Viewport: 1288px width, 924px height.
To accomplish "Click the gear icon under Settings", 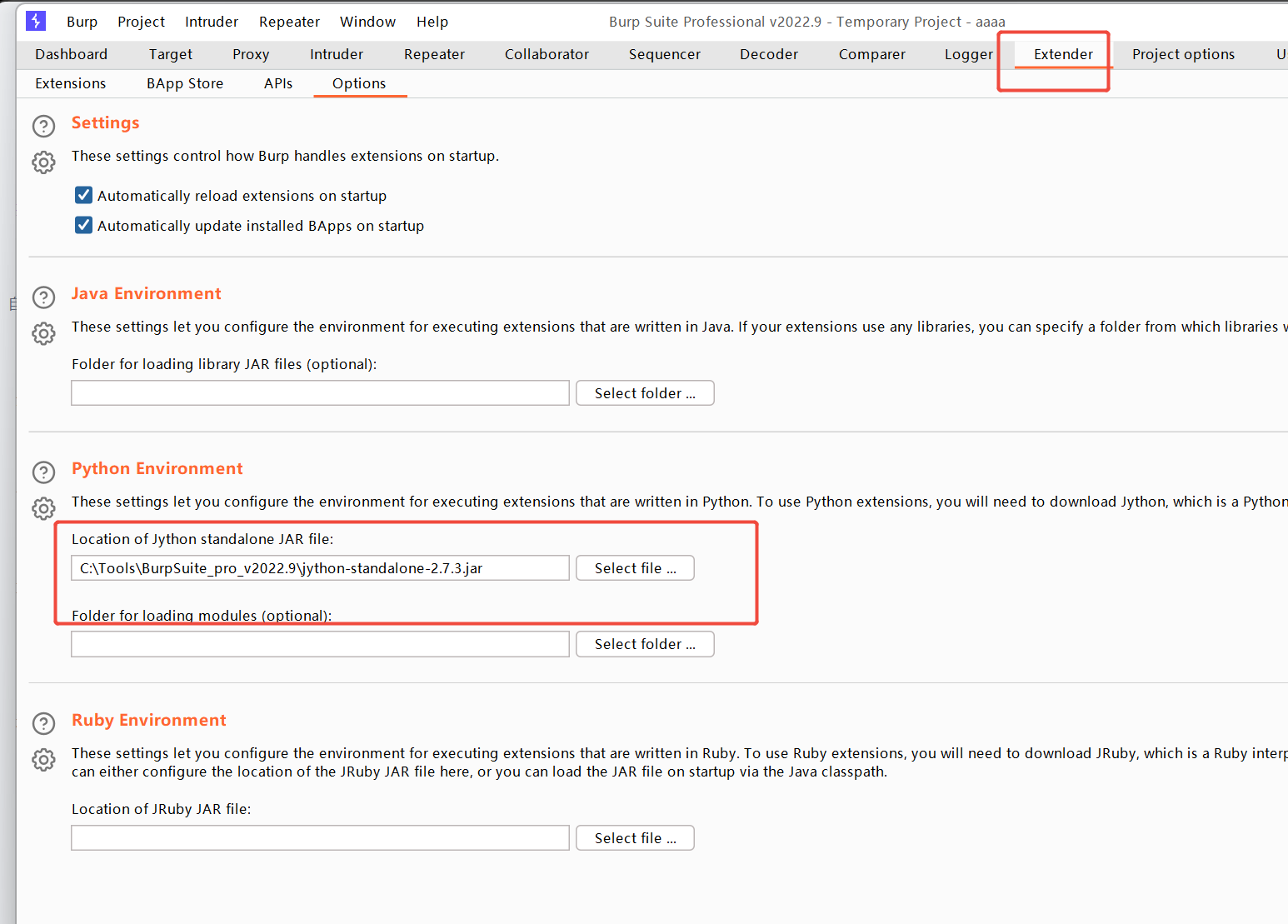I will [x=43, y=162].
